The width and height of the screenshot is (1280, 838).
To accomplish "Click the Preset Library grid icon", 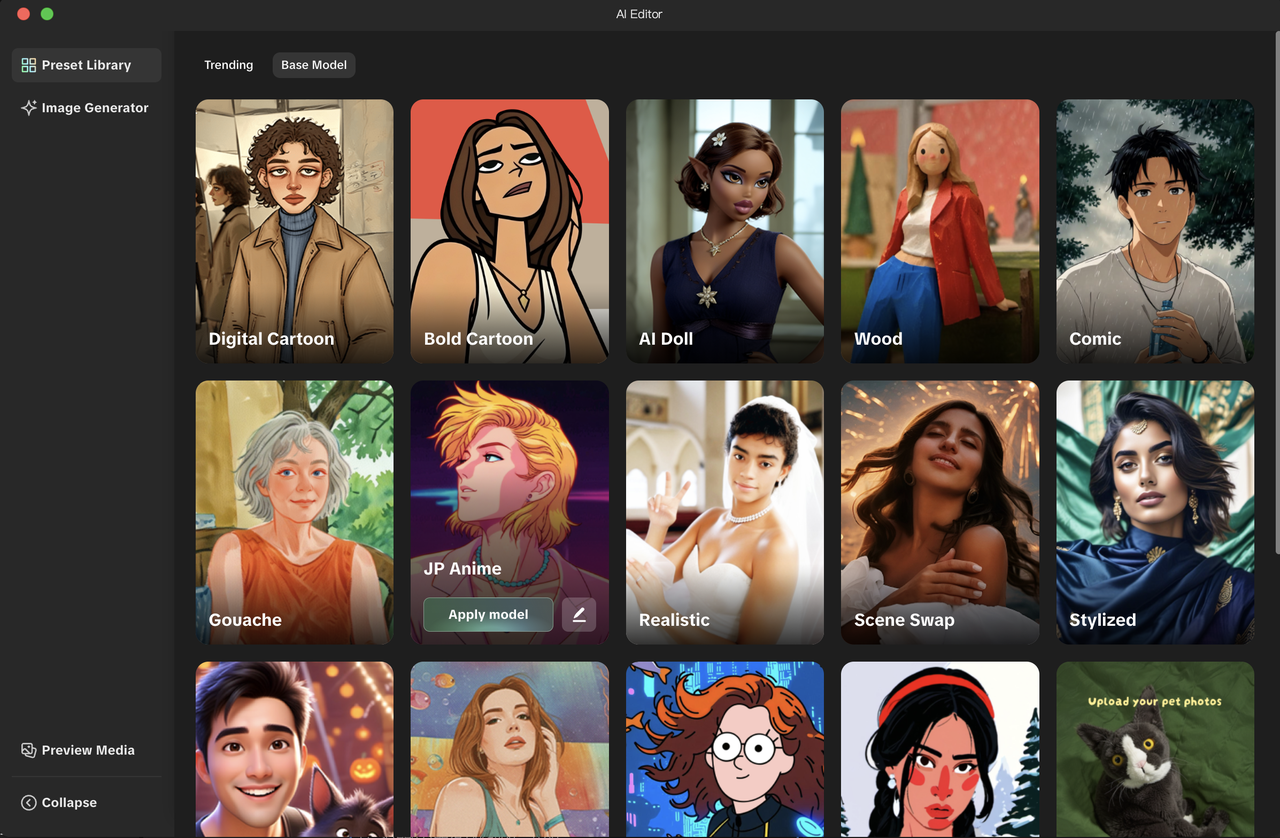I will point(28,65).
